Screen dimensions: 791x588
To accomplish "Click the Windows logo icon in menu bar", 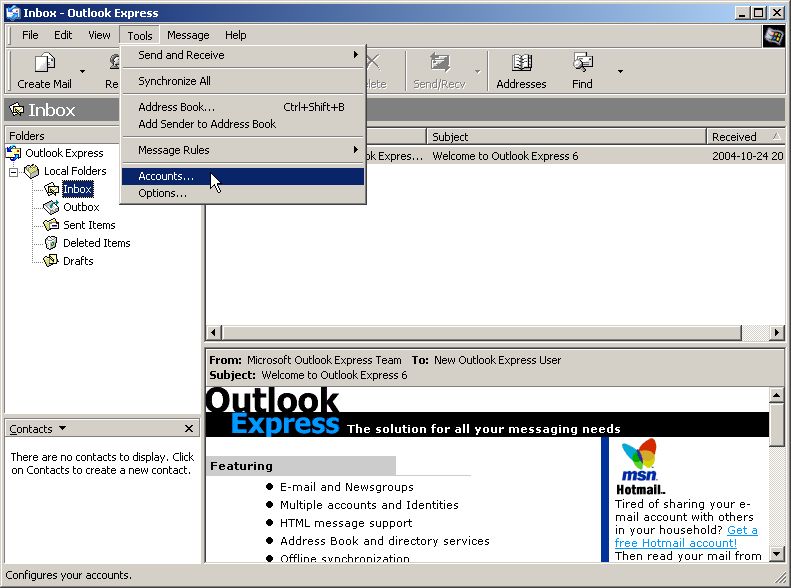I will pos(773,36).
